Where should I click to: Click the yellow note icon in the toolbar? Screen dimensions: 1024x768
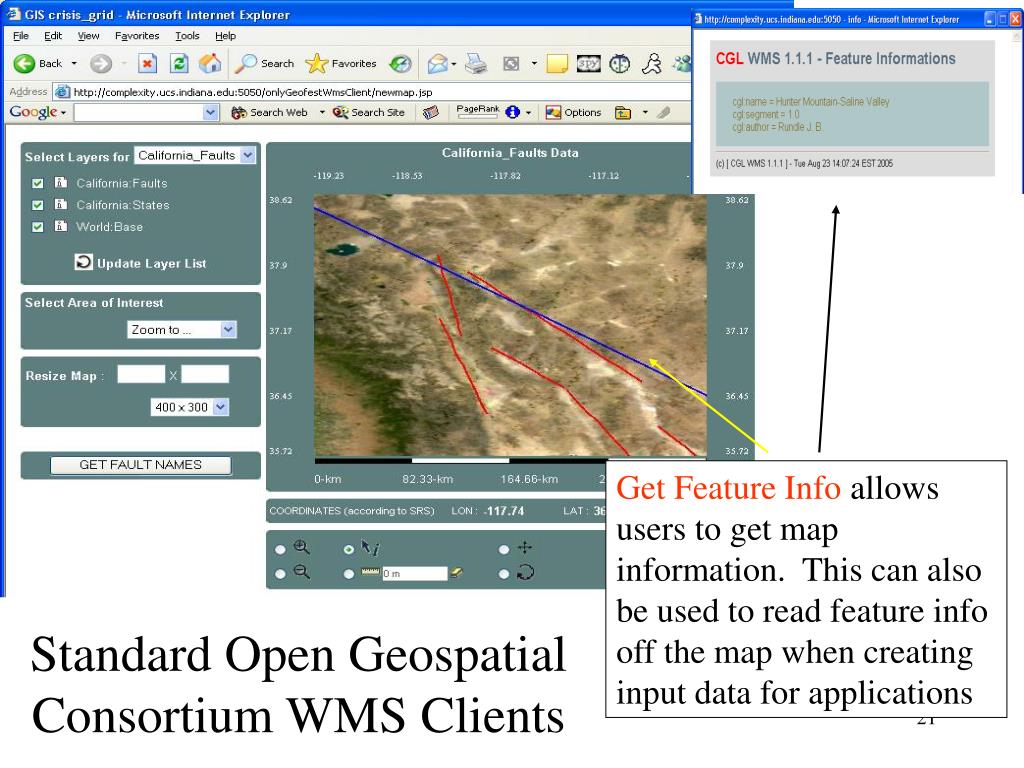pyautogui.click(x=556, y=63)
